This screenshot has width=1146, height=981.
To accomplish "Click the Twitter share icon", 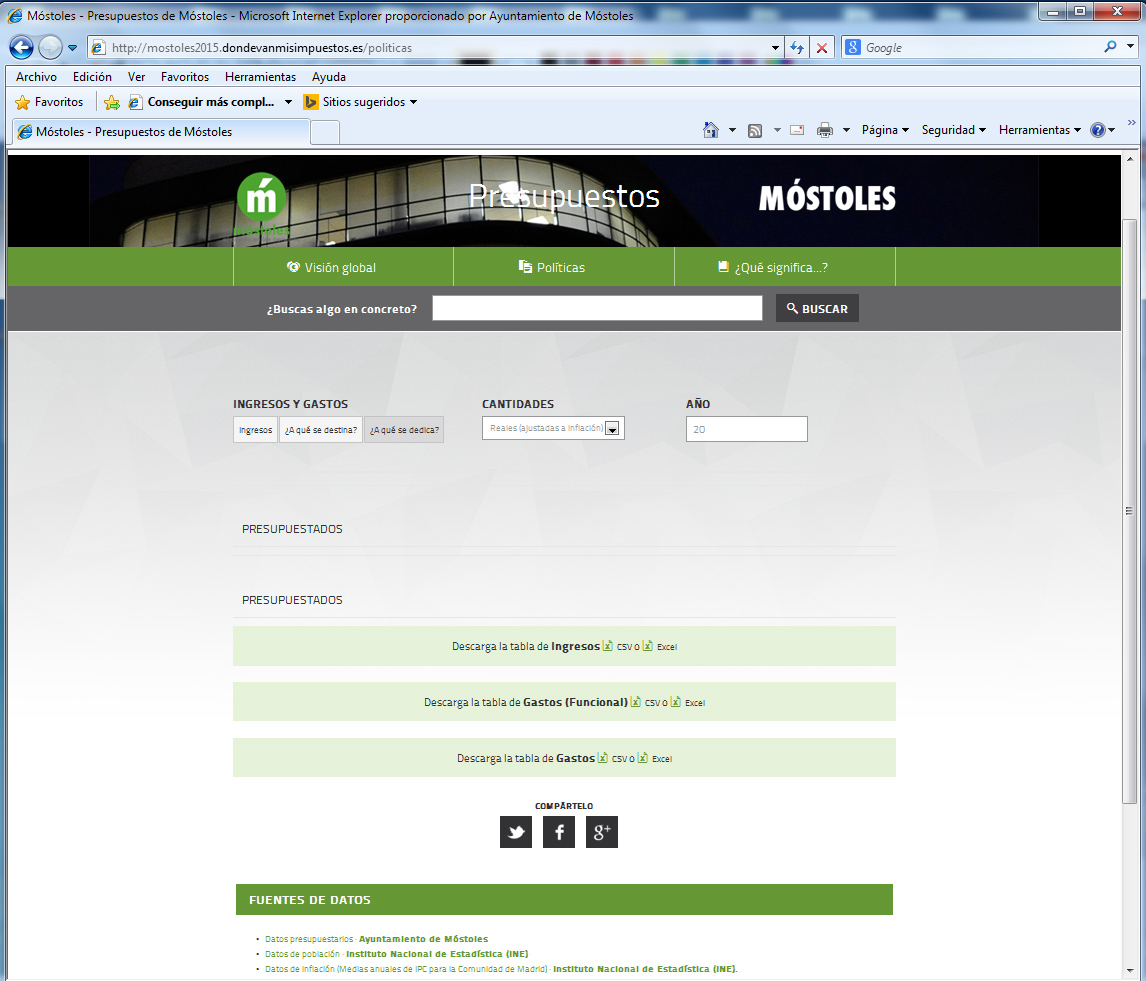I will pos(516,832).
